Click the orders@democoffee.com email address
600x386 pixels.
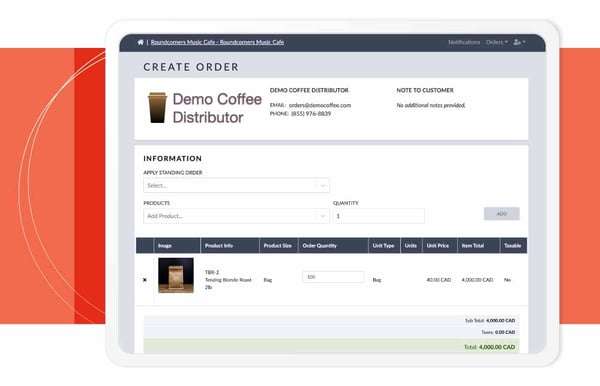pyautogui.click(x=320, y=105)
